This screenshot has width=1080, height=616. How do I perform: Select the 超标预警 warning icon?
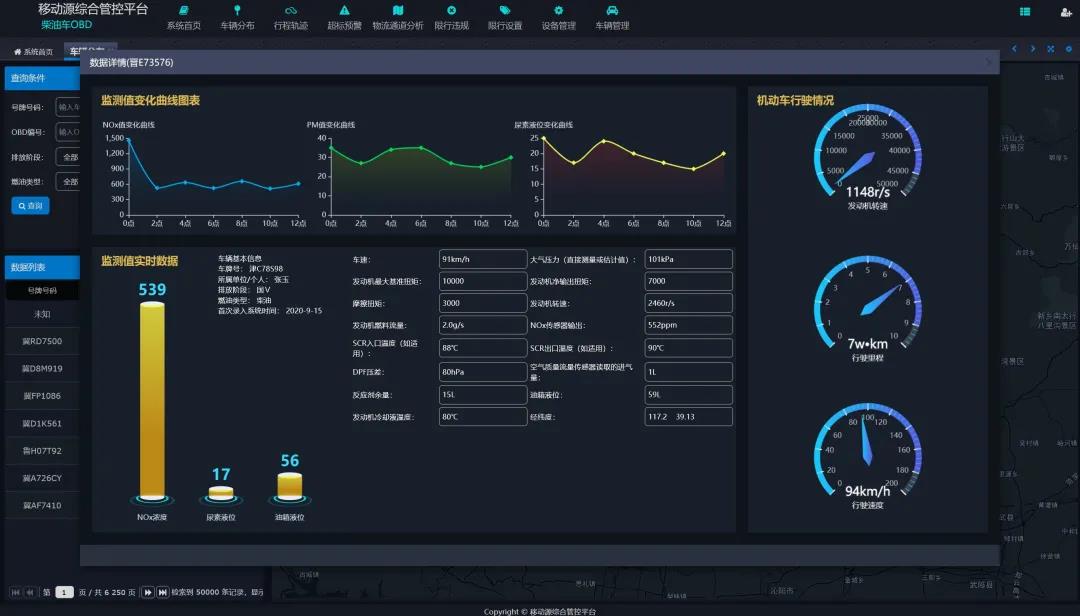tap(344, 11)
